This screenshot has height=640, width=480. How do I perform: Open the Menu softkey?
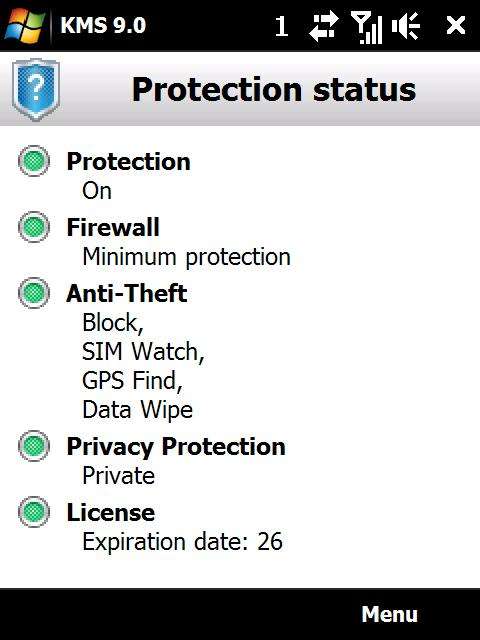pyautogui.click(x=389, y=614)
